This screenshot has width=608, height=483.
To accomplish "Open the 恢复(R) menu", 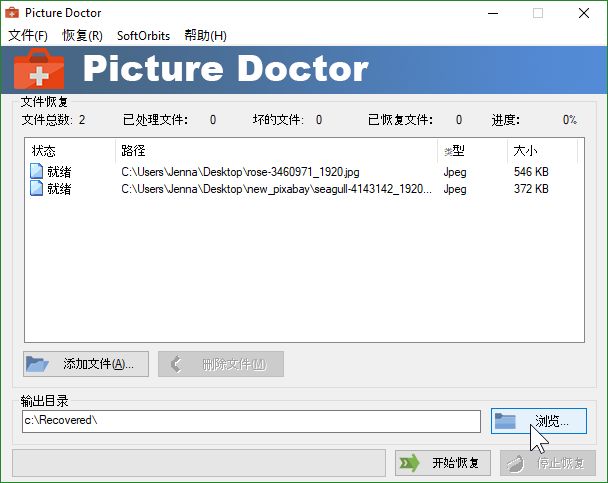I will click(82, 36).
